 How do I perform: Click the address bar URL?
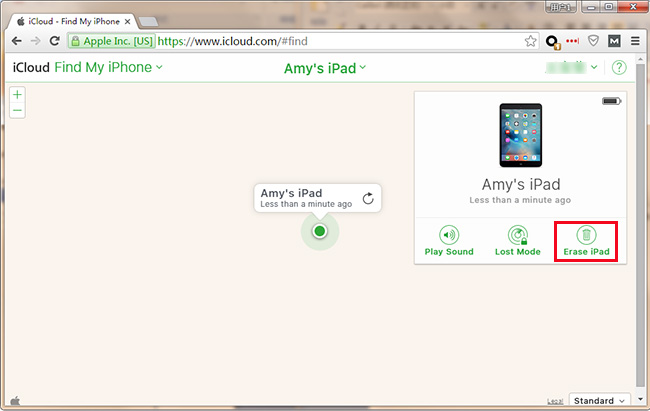point(232,41)
